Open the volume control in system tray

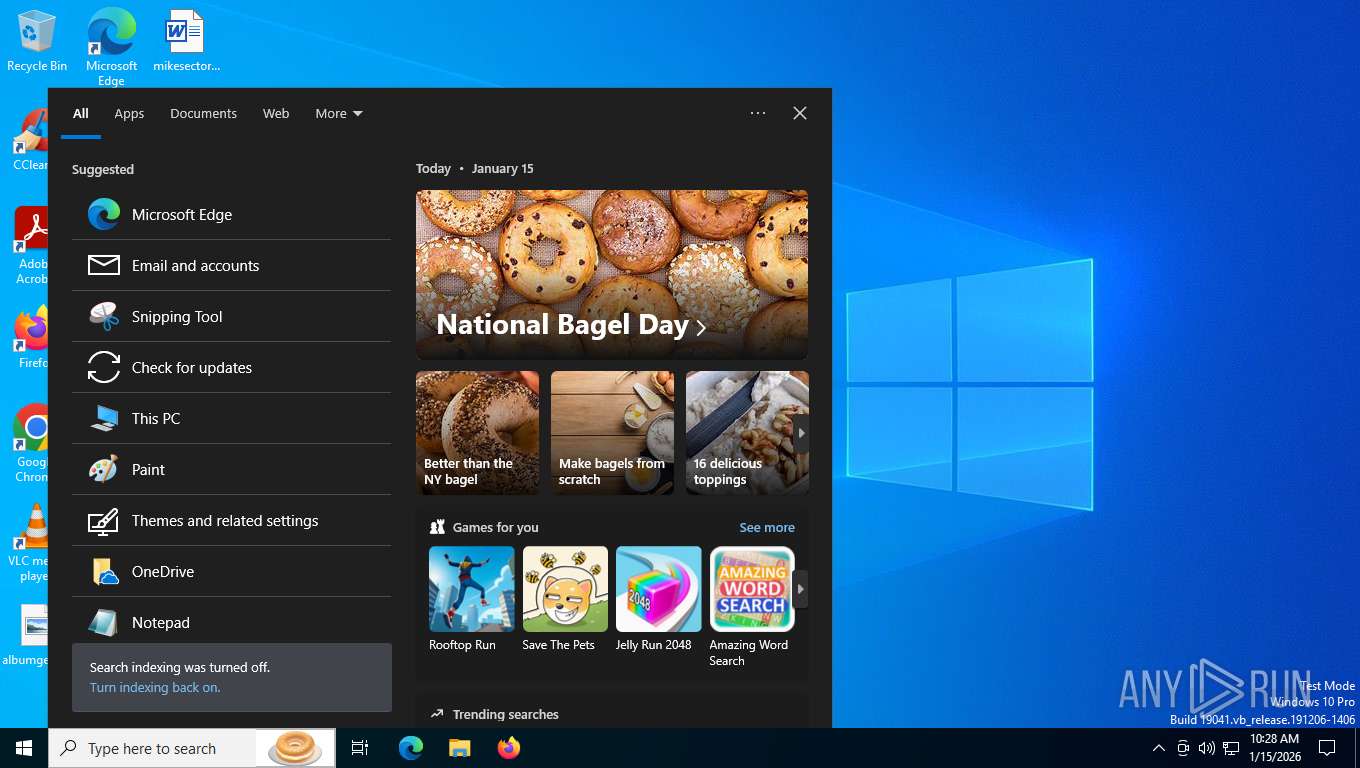(1207, 748)
